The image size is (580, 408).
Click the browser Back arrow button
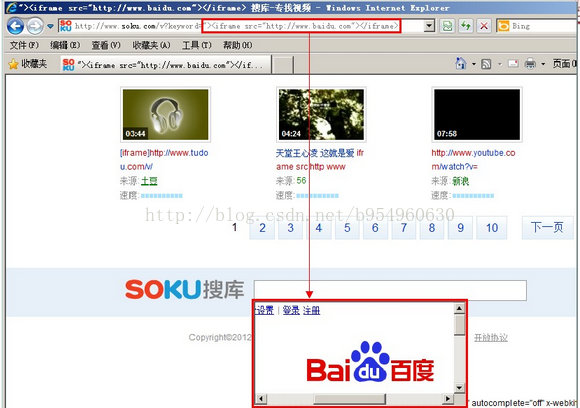tap(16, 26)
